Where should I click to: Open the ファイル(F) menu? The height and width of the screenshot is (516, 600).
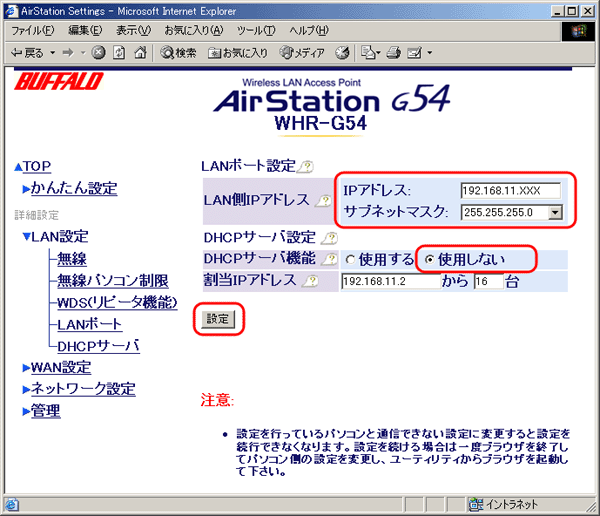click(x=33, y=31)
